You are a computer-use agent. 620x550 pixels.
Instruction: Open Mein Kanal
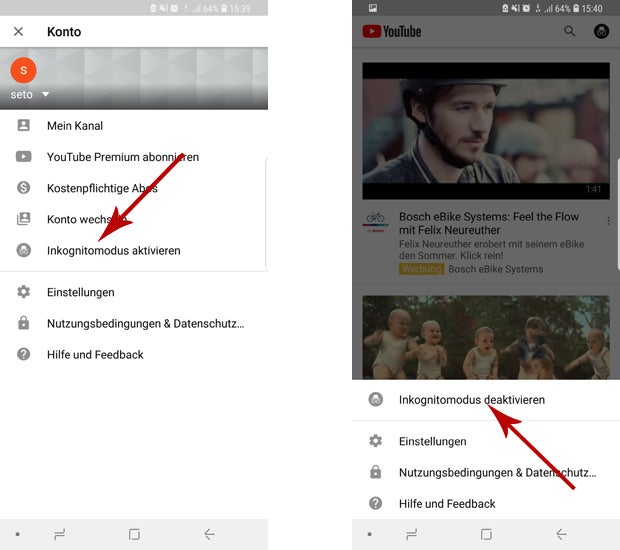75,126
